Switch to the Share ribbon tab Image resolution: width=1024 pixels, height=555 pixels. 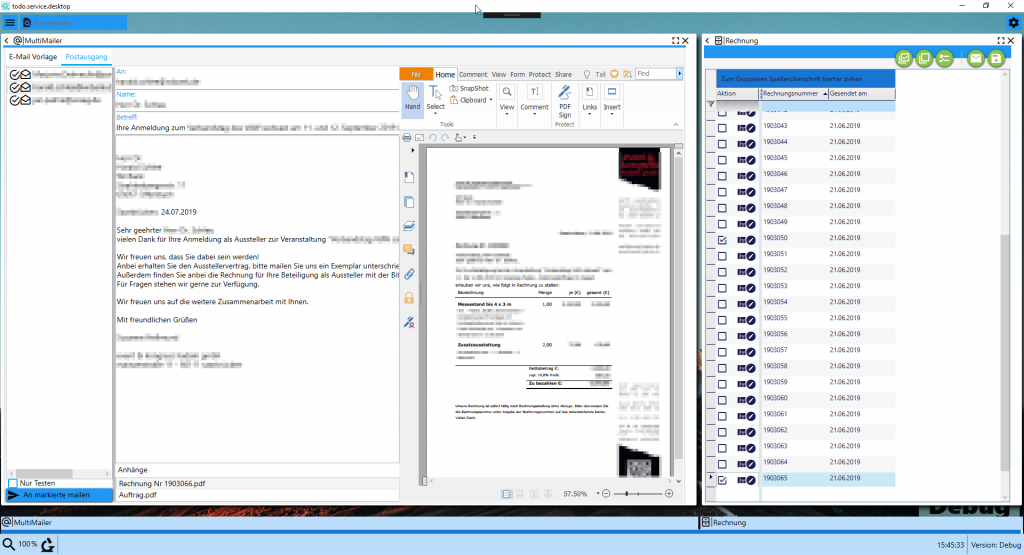pos(563,74)
